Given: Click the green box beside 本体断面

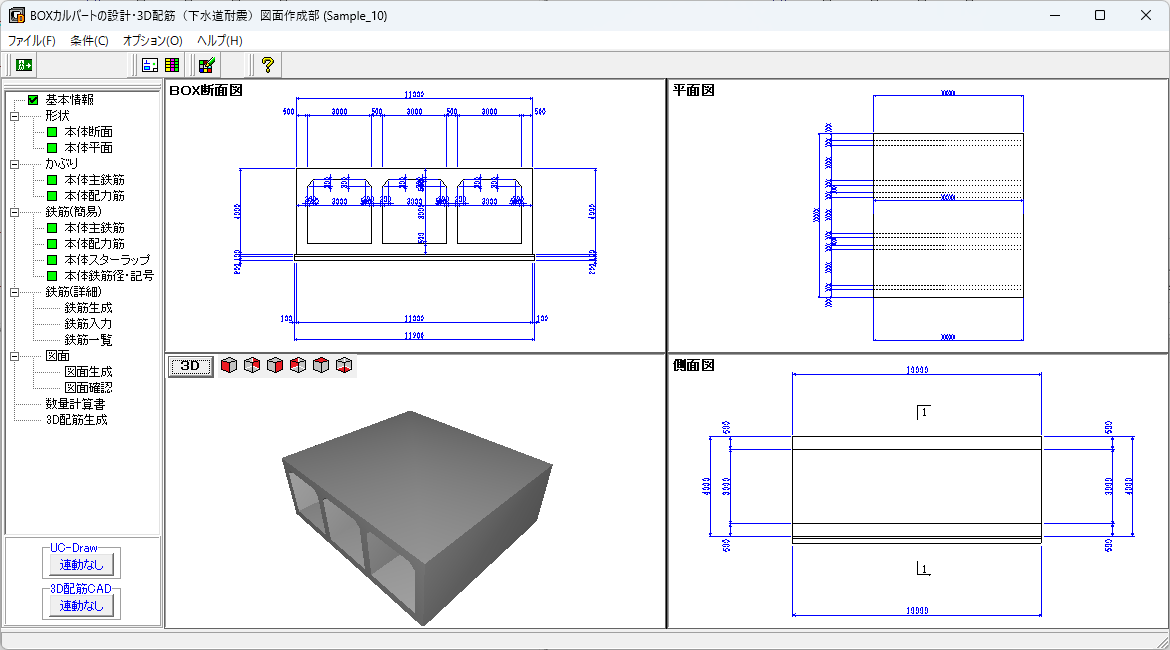Looking at the screenshot, I should pyautogui.click(x=52, y=132).
